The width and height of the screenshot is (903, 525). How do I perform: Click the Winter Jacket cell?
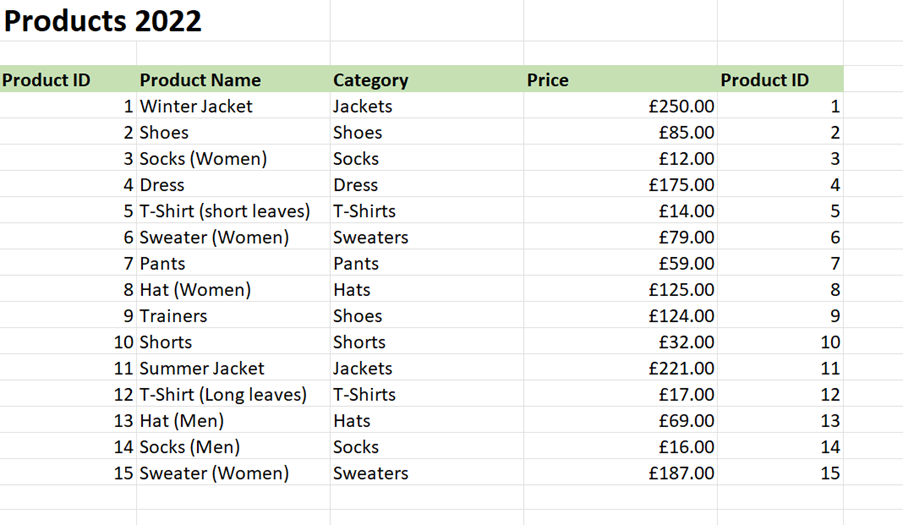tap(233, 106)
